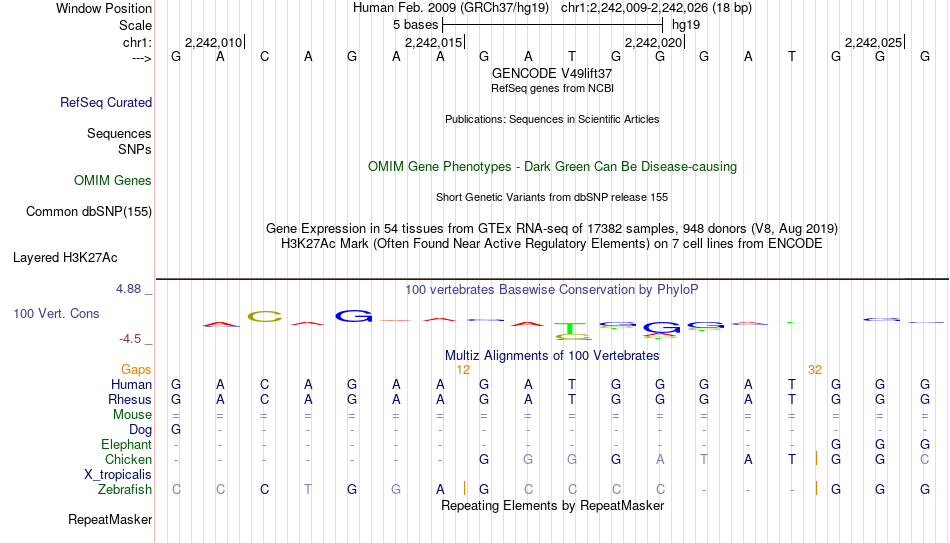Click the H3K27Ac Mark ENCODE track title
This screenshot has height=543, width=950.
[552, 244]
